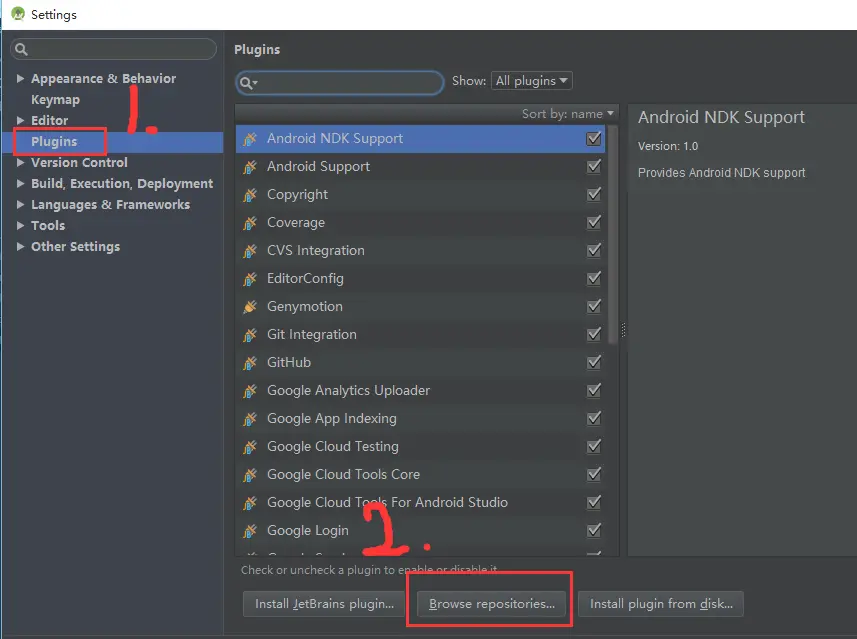Click the plugin search field
The width and height of the screenshot is (857, 639).
pos(339,83)
